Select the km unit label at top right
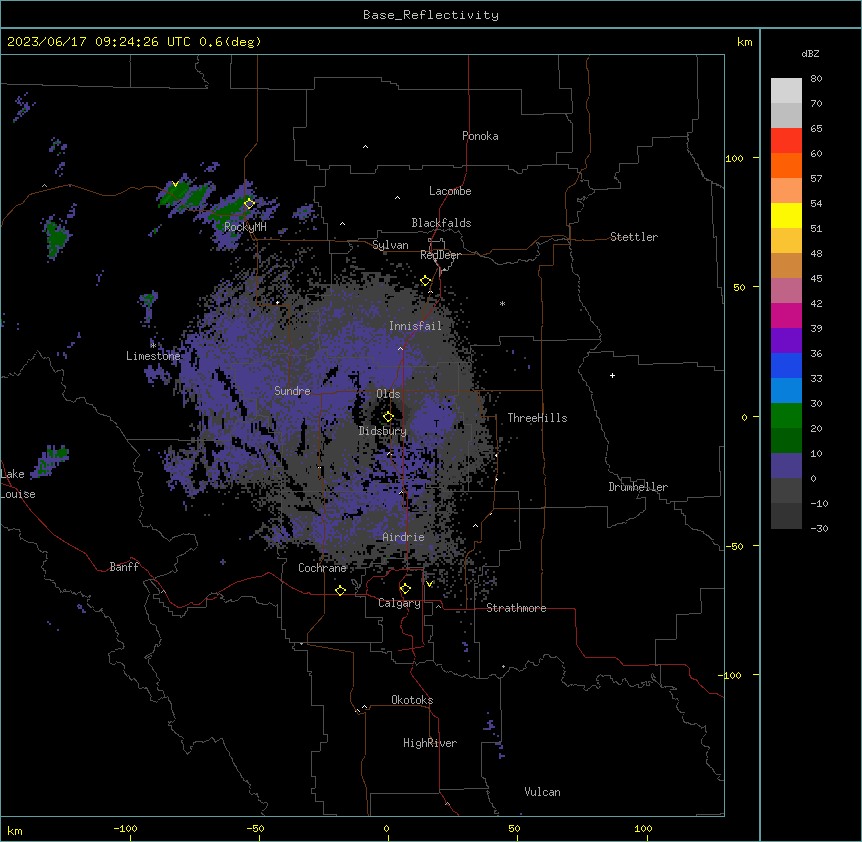The width and height of the screenshot is (862, 842). pos(744,42)
